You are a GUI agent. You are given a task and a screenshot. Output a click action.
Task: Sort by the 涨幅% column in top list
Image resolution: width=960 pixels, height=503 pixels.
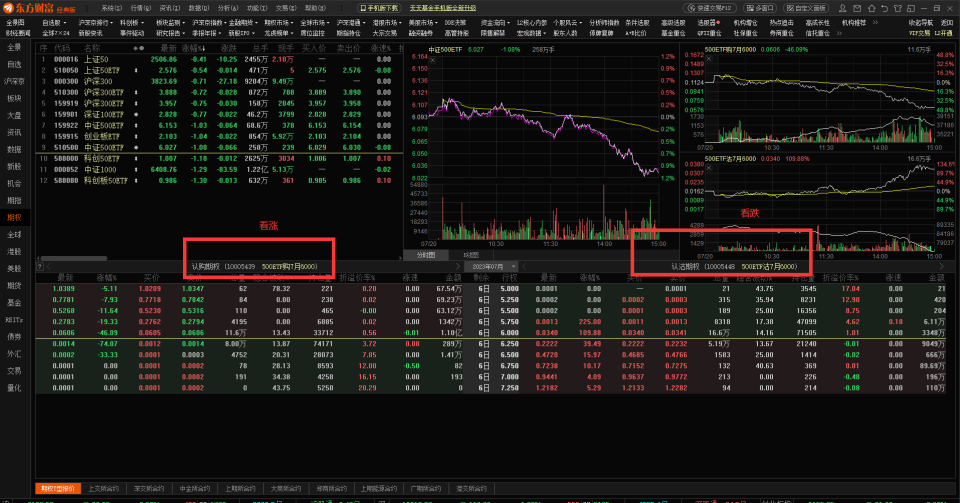click(x=194, y=48)
